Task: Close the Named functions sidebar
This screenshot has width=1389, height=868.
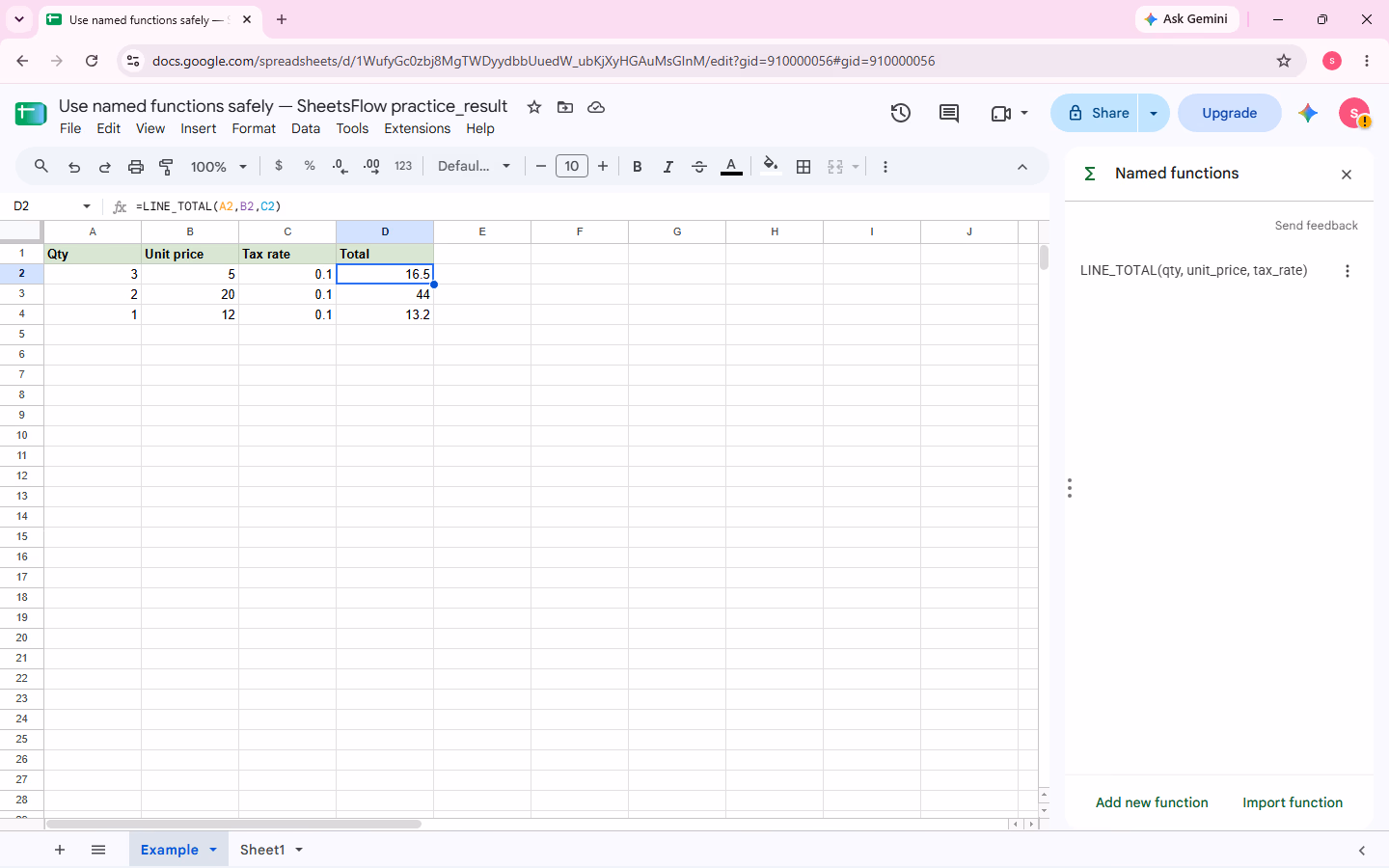Action: click(1347, 175)
